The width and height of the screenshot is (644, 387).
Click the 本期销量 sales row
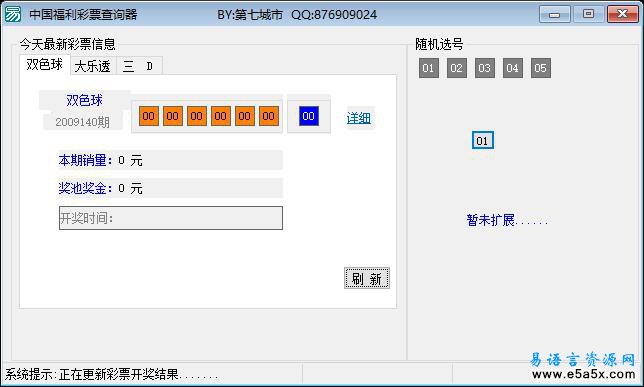pyautogui.click(x=170, y=160)
